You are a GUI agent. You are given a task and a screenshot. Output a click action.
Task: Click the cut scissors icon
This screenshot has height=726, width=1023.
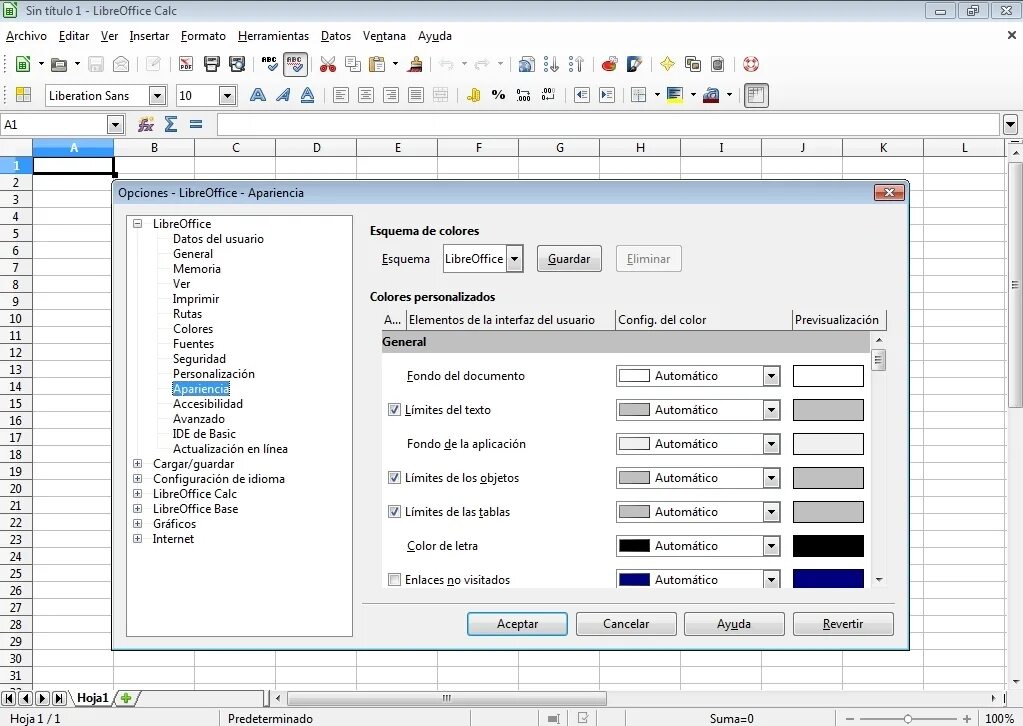[x=328, y=64]
